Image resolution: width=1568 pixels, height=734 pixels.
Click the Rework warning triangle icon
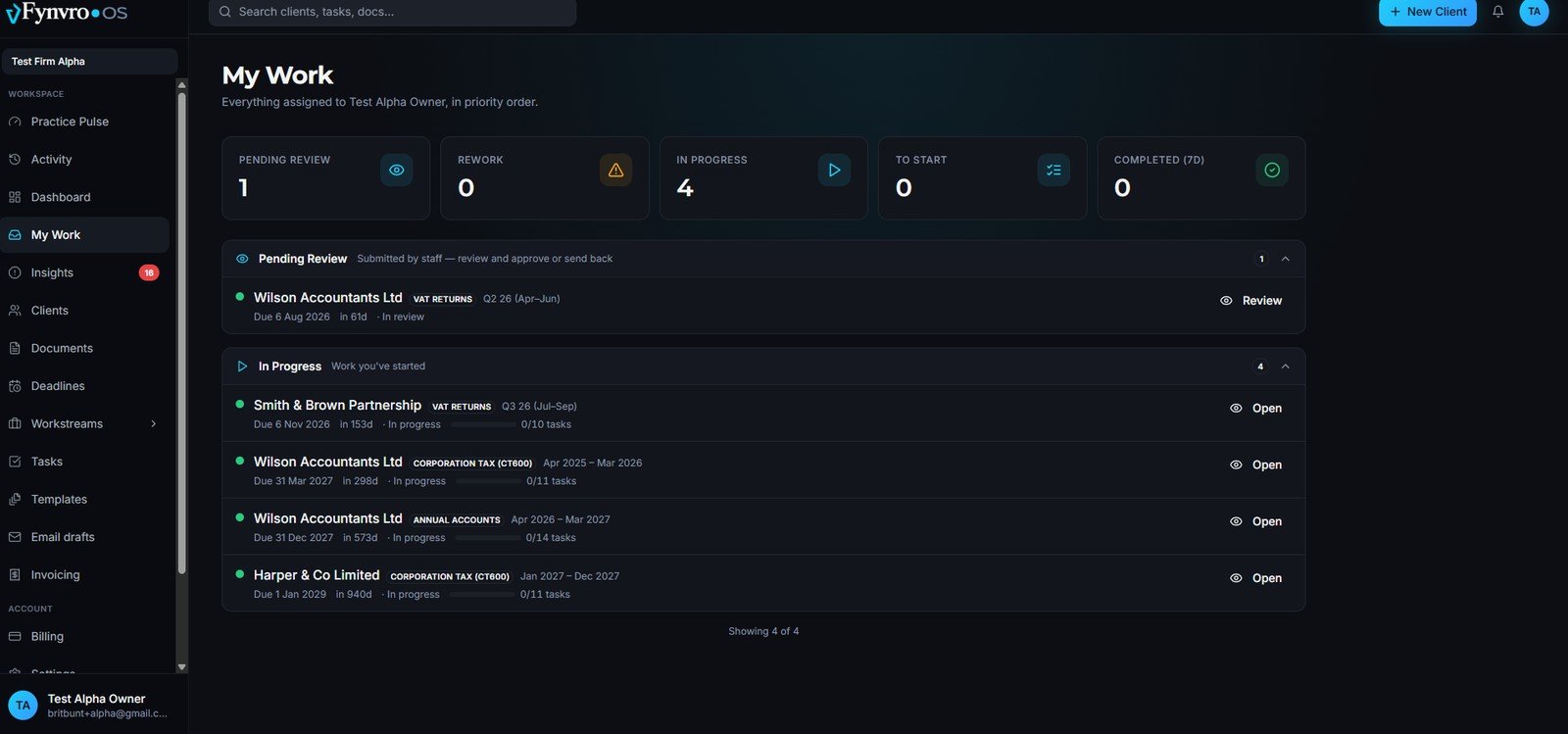tap(615, 171)
